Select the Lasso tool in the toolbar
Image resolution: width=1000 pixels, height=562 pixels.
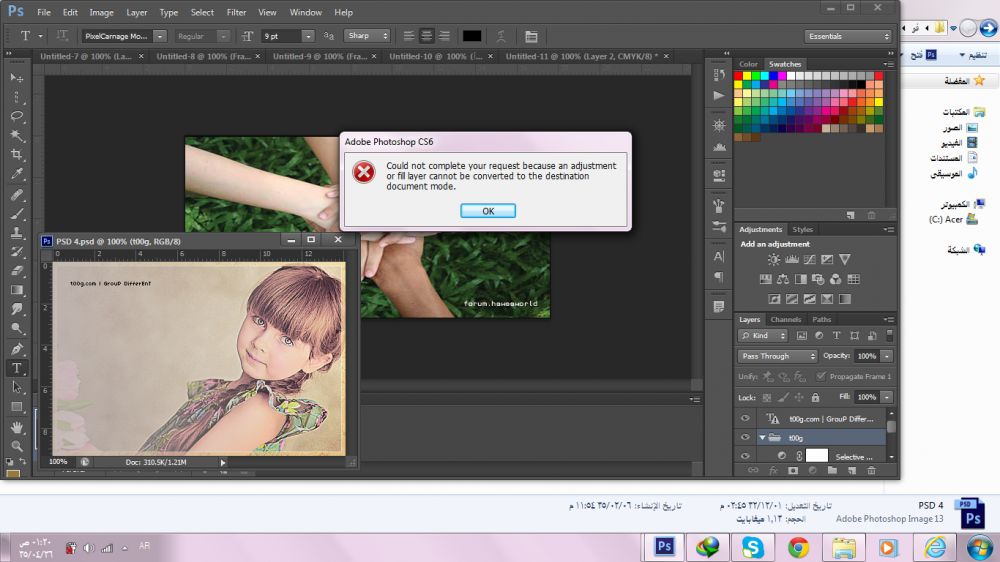(17, 116)
